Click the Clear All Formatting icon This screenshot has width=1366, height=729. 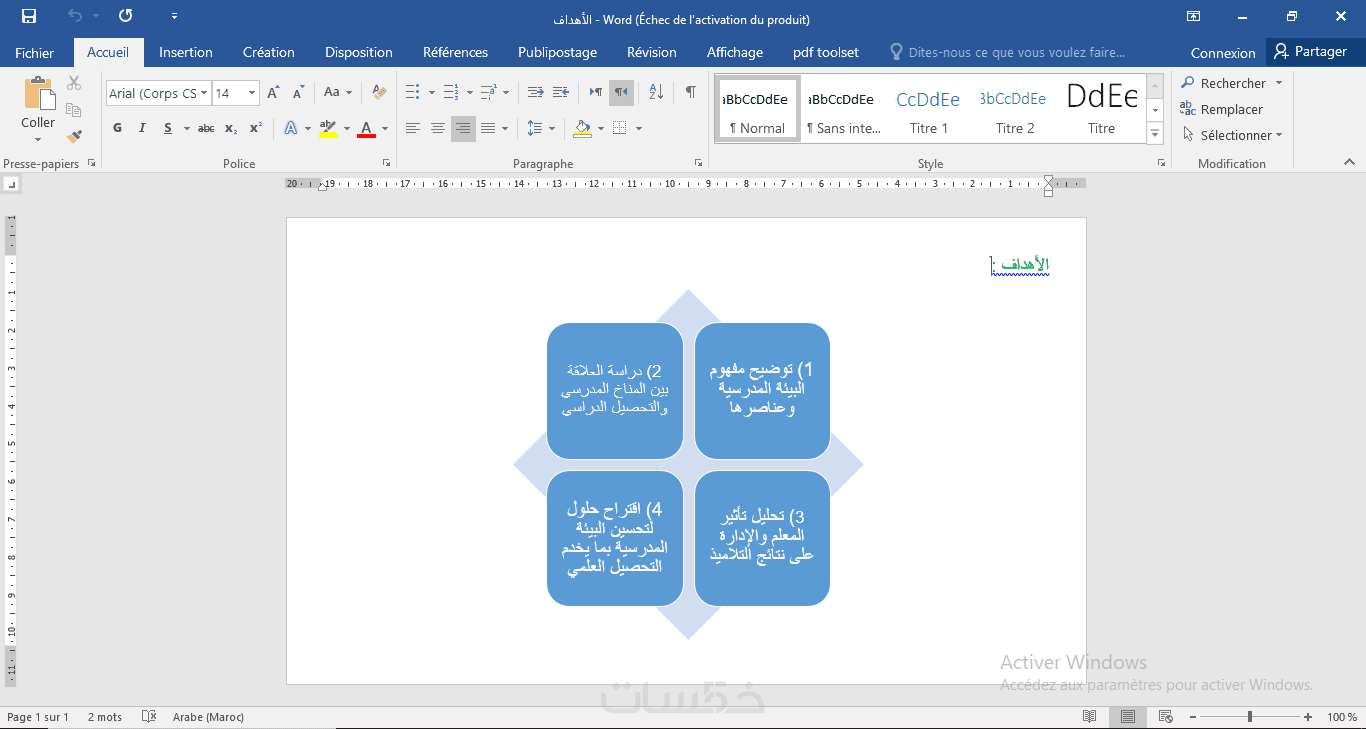pos(379,92)
